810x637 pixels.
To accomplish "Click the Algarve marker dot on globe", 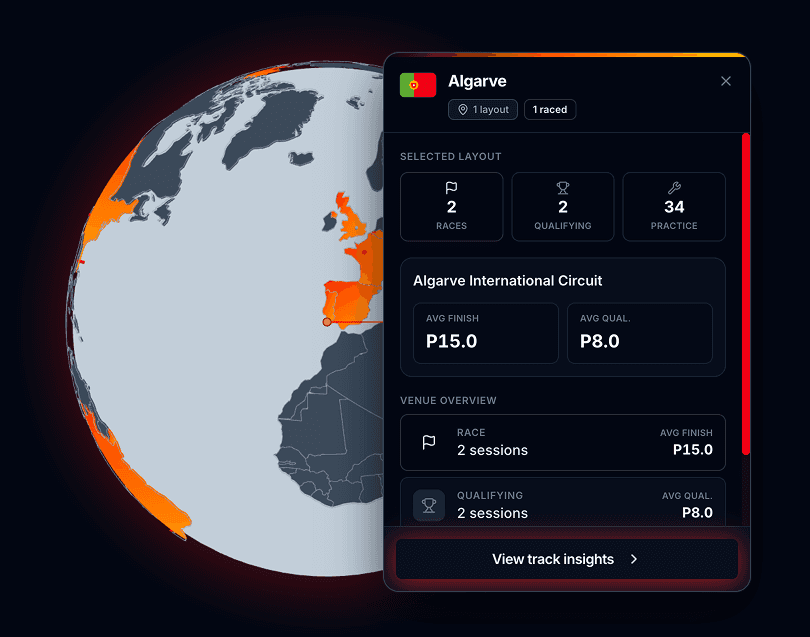I will [326, 322].
